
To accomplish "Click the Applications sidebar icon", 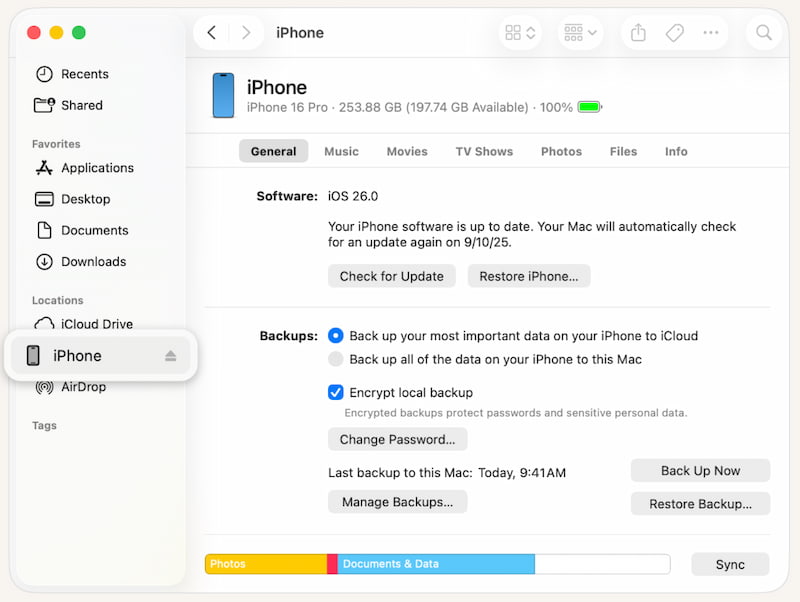I will coord(44,168).
